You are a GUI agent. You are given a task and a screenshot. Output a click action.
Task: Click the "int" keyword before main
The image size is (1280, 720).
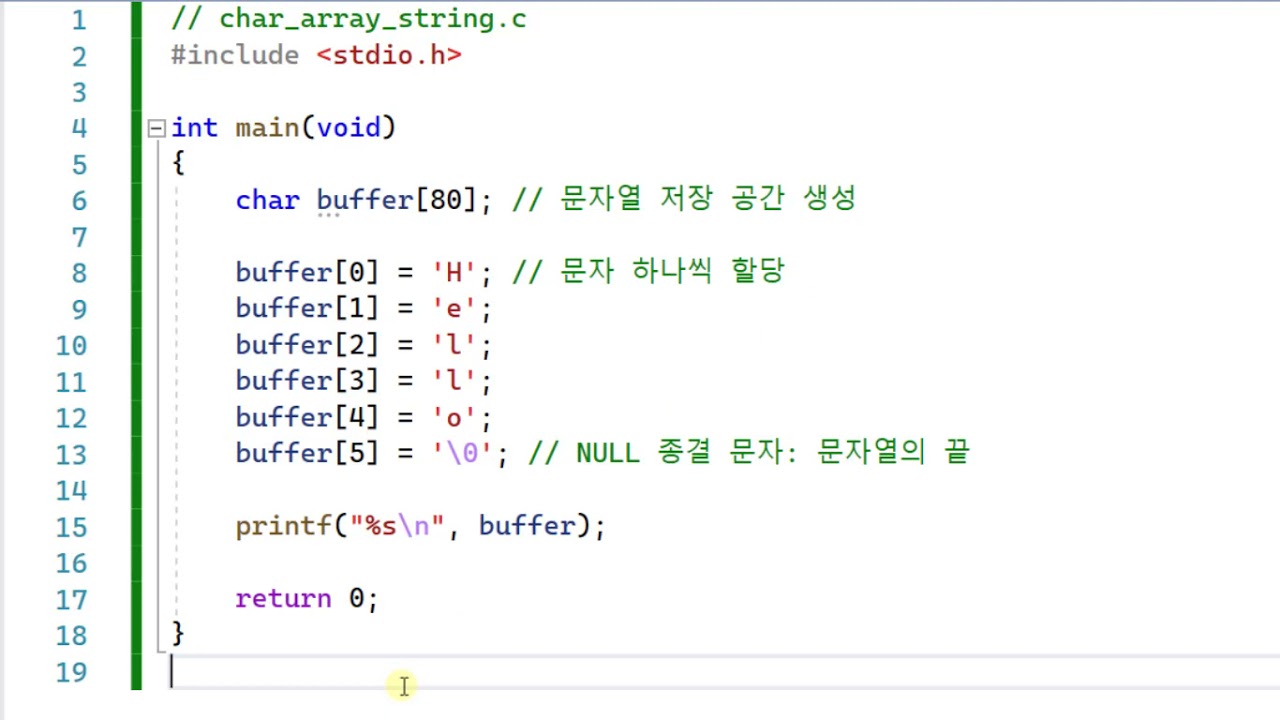tap(194, 128)
